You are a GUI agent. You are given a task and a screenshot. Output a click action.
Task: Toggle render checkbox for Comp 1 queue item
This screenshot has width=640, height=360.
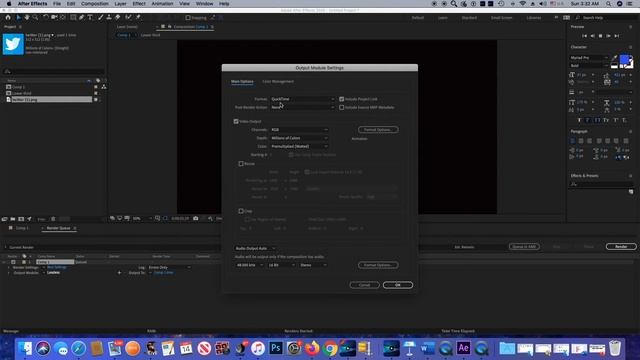(x=13, y=262)
